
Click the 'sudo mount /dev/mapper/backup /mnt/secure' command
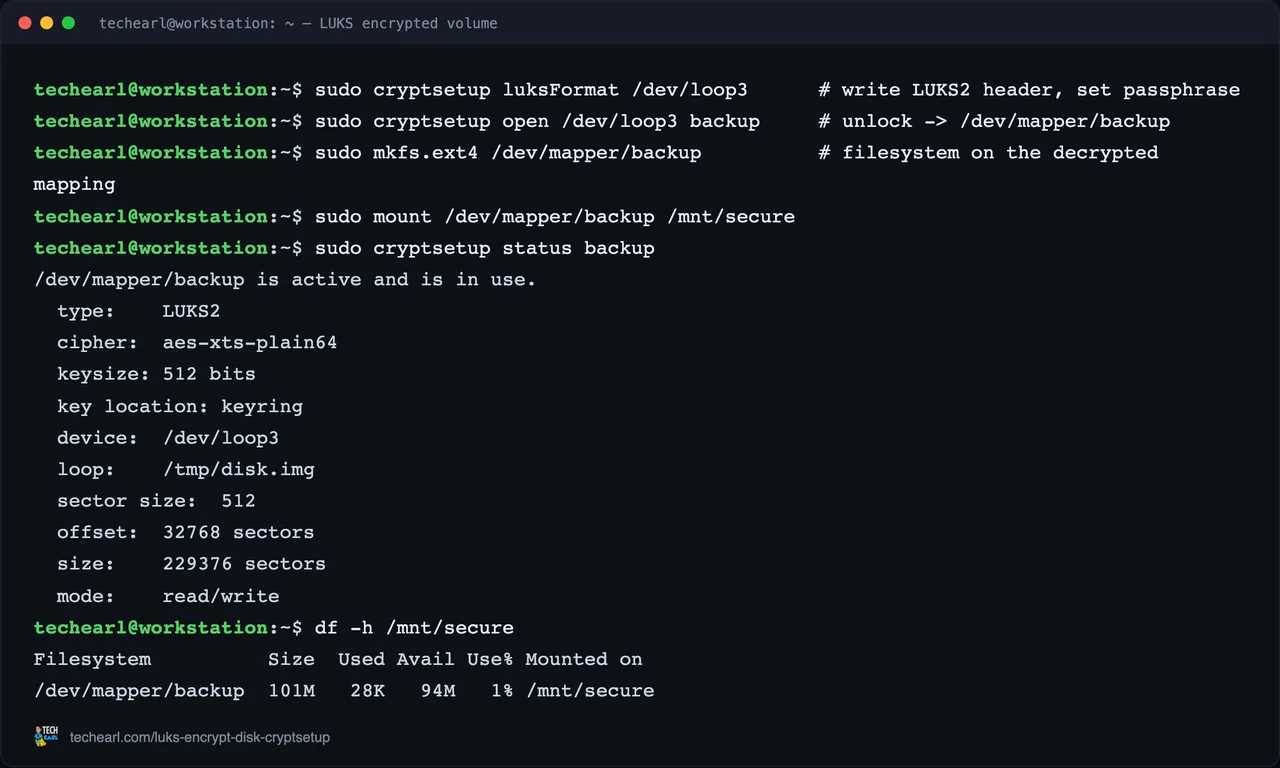point(555,216)
